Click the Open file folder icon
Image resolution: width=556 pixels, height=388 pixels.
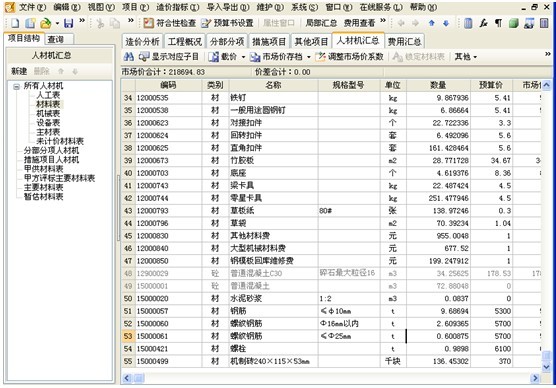(46, 23)
